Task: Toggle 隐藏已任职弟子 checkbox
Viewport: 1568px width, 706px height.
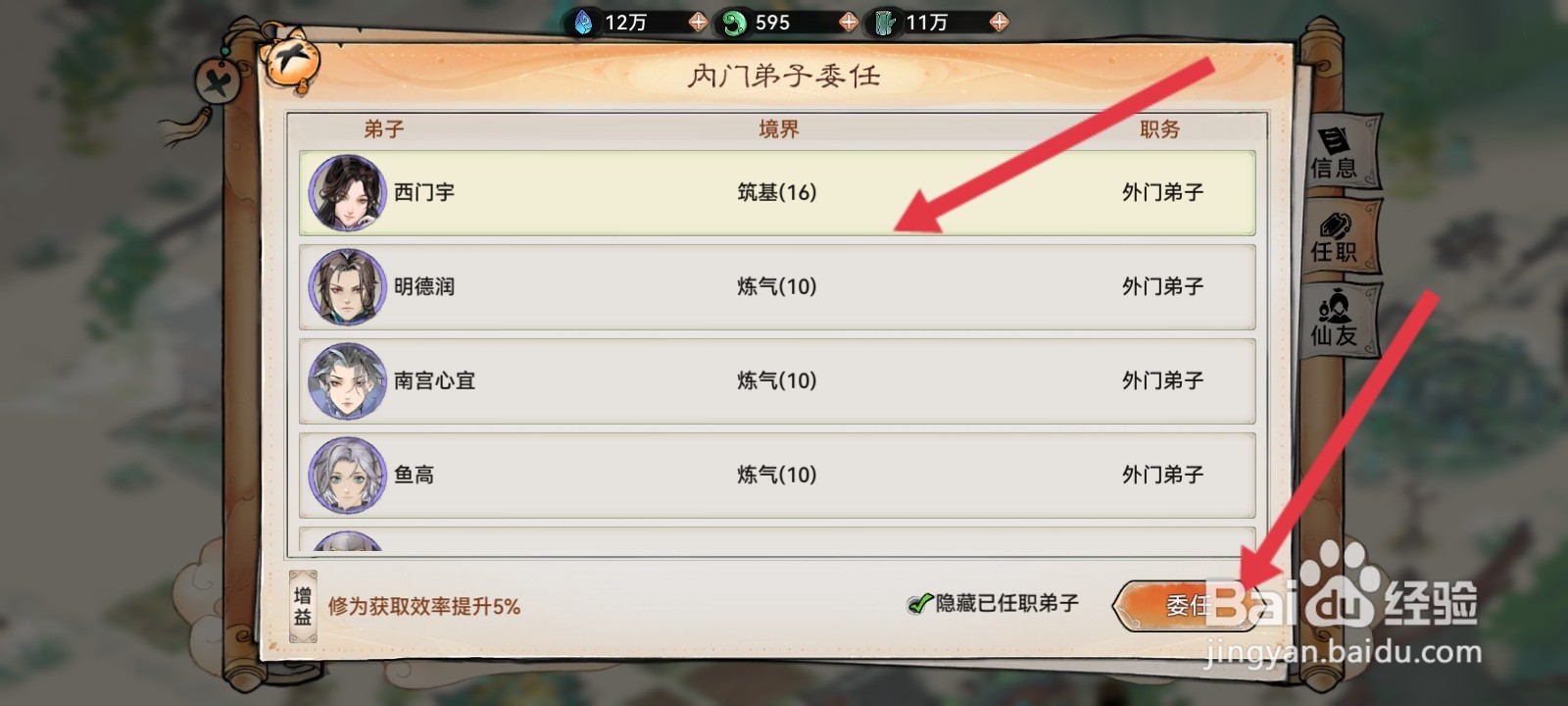Action: pyautogui.click(x=993, y=603)
